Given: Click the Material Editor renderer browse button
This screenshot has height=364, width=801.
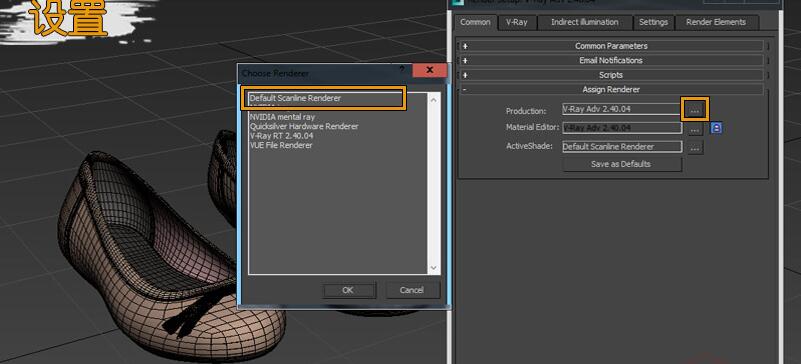Looking at the screenshot, I should click(695, 130).
